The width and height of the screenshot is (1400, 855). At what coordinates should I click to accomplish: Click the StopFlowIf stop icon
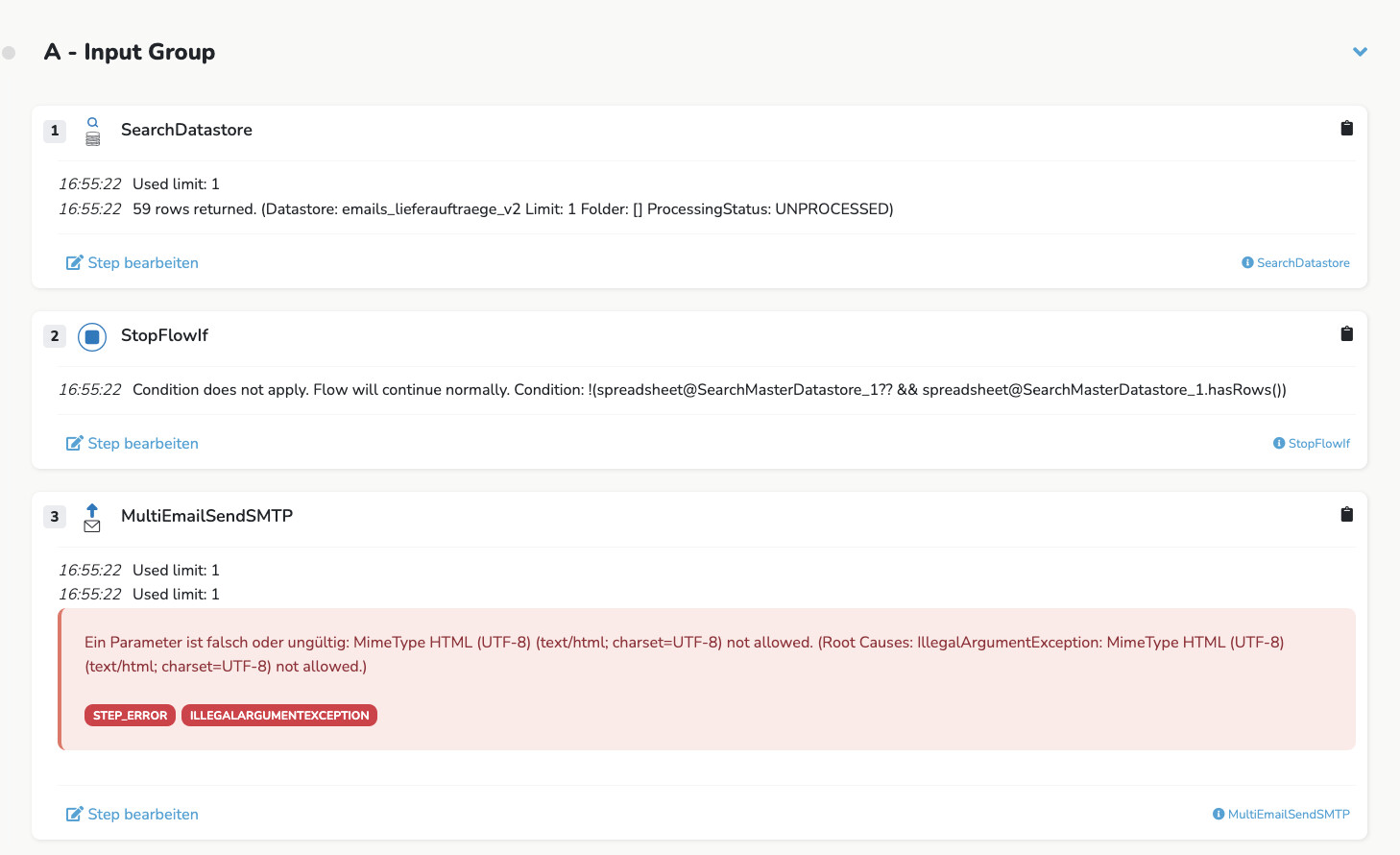pyautogui.click(x=92, y=336)
